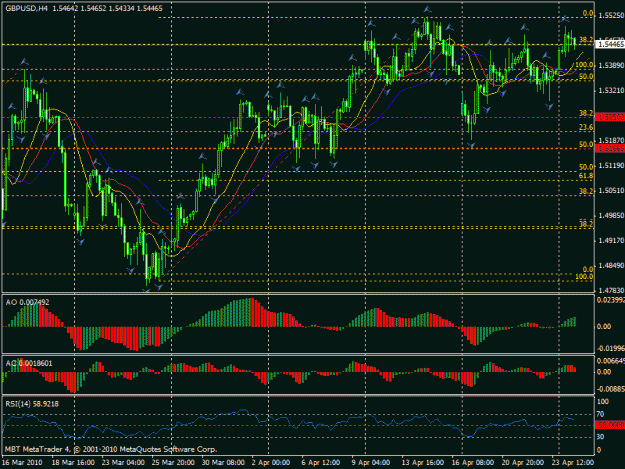This screenshot has height=469, width=625.
Task: Click the 23 Mar 04:00 time label
Action: point(123,463)
